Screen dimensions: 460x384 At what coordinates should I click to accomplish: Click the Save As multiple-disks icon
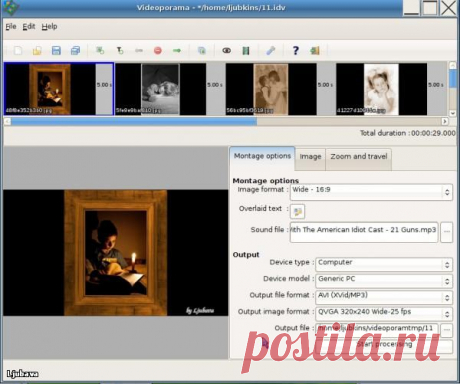75,51
